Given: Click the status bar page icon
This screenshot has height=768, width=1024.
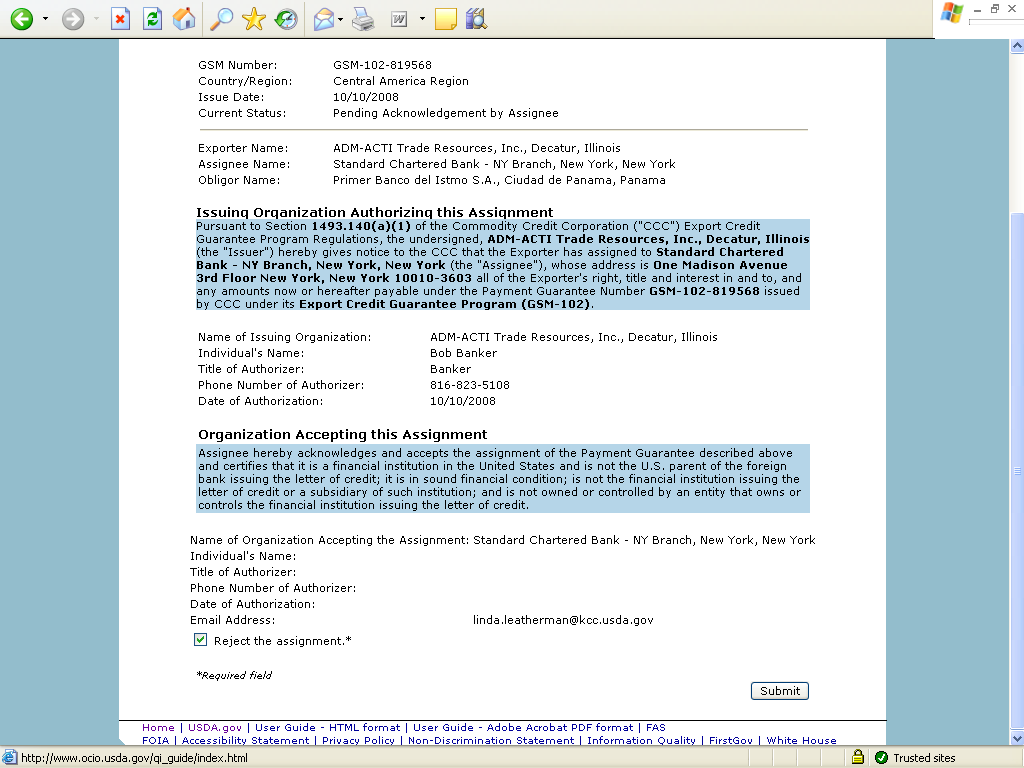Looking at the screenshot, I should (x=9, y=758).
